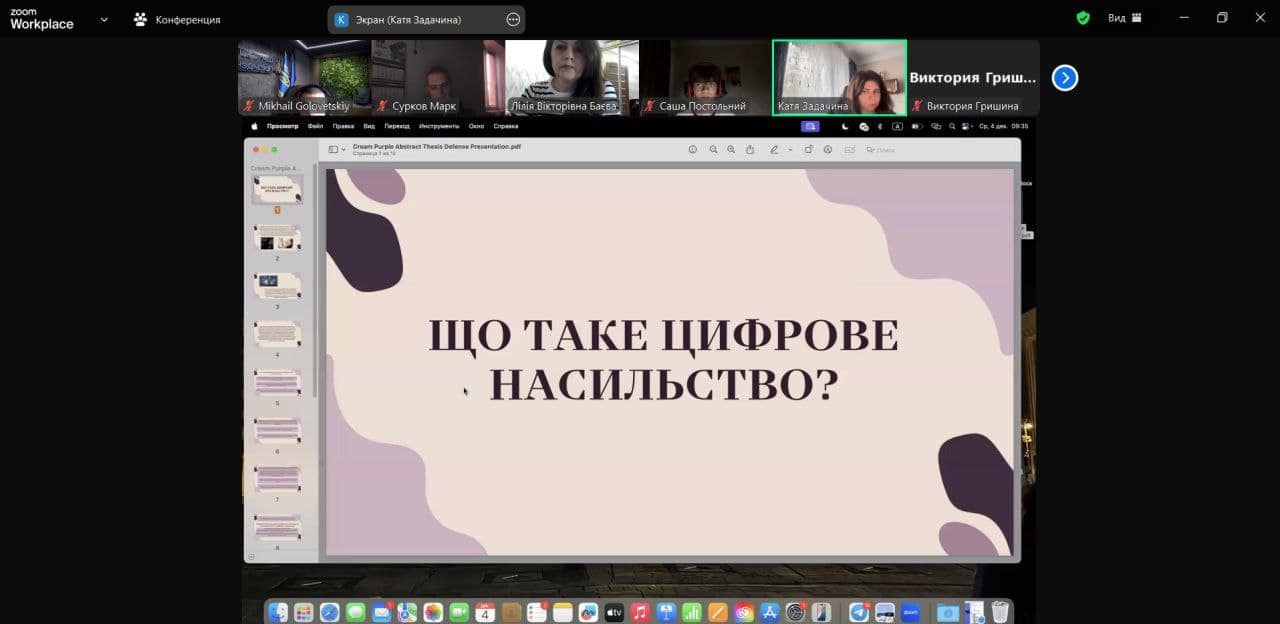Click the Share icon in Preview toolbar

749,150
